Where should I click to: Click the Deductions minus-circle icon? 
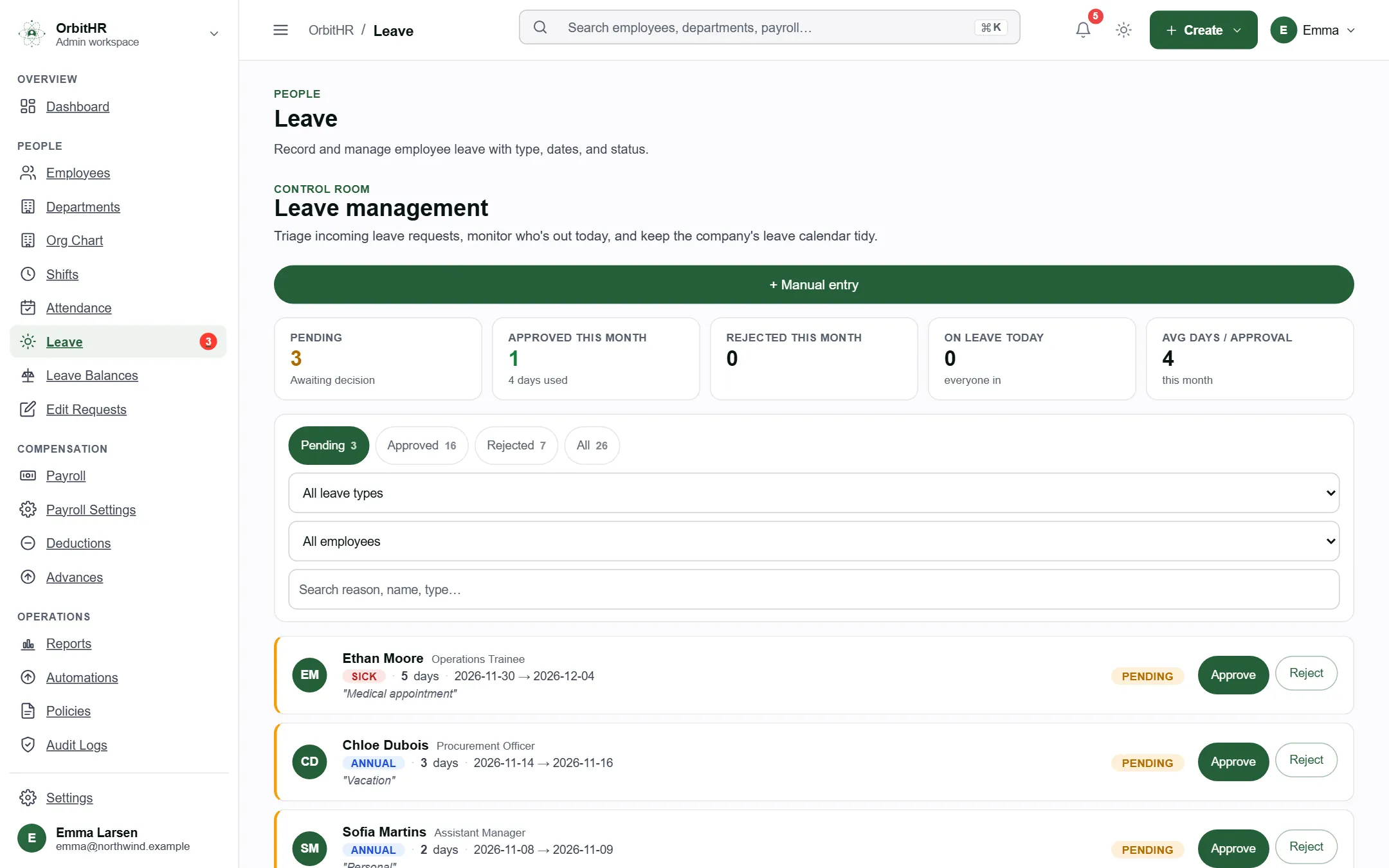28,543
